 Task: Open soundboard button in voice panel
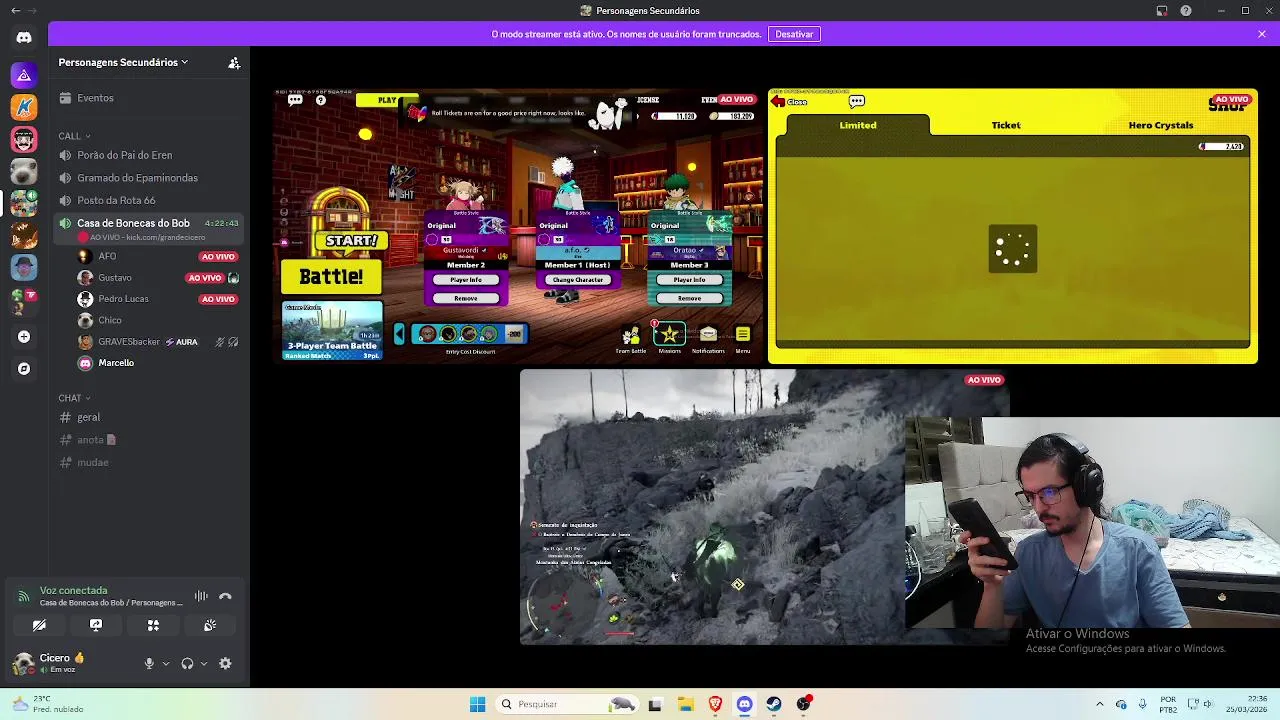(210, 625)
